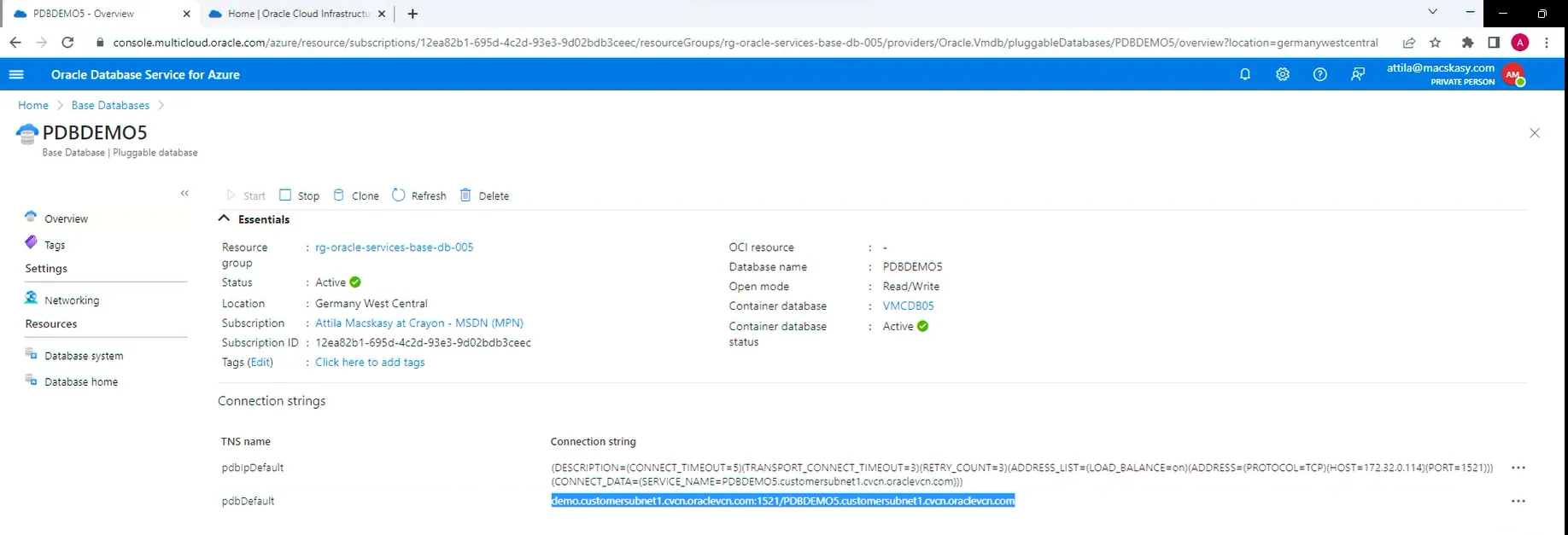This screenshot has width=1568, height=535.
Task: Open the feedback icon
Action: [x=1358, y=74]
